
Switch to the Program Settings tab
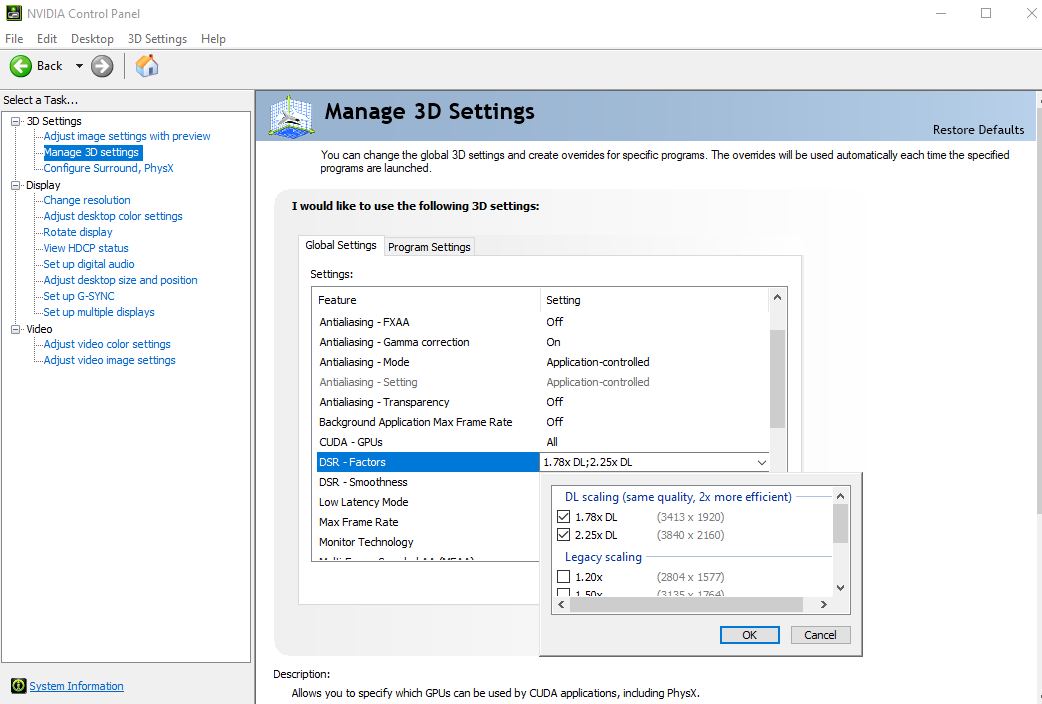coord(429,247)
